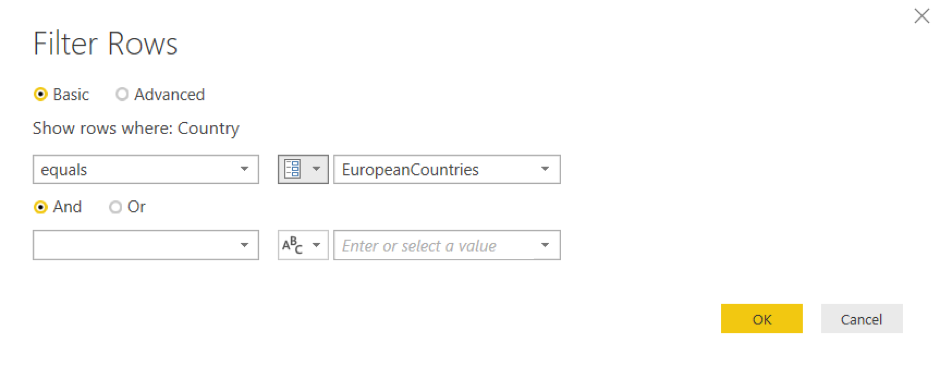The height and width of the screenshot is (367, 940).
Task: Click the Show rows where: Country label
Action: [136, 128]
